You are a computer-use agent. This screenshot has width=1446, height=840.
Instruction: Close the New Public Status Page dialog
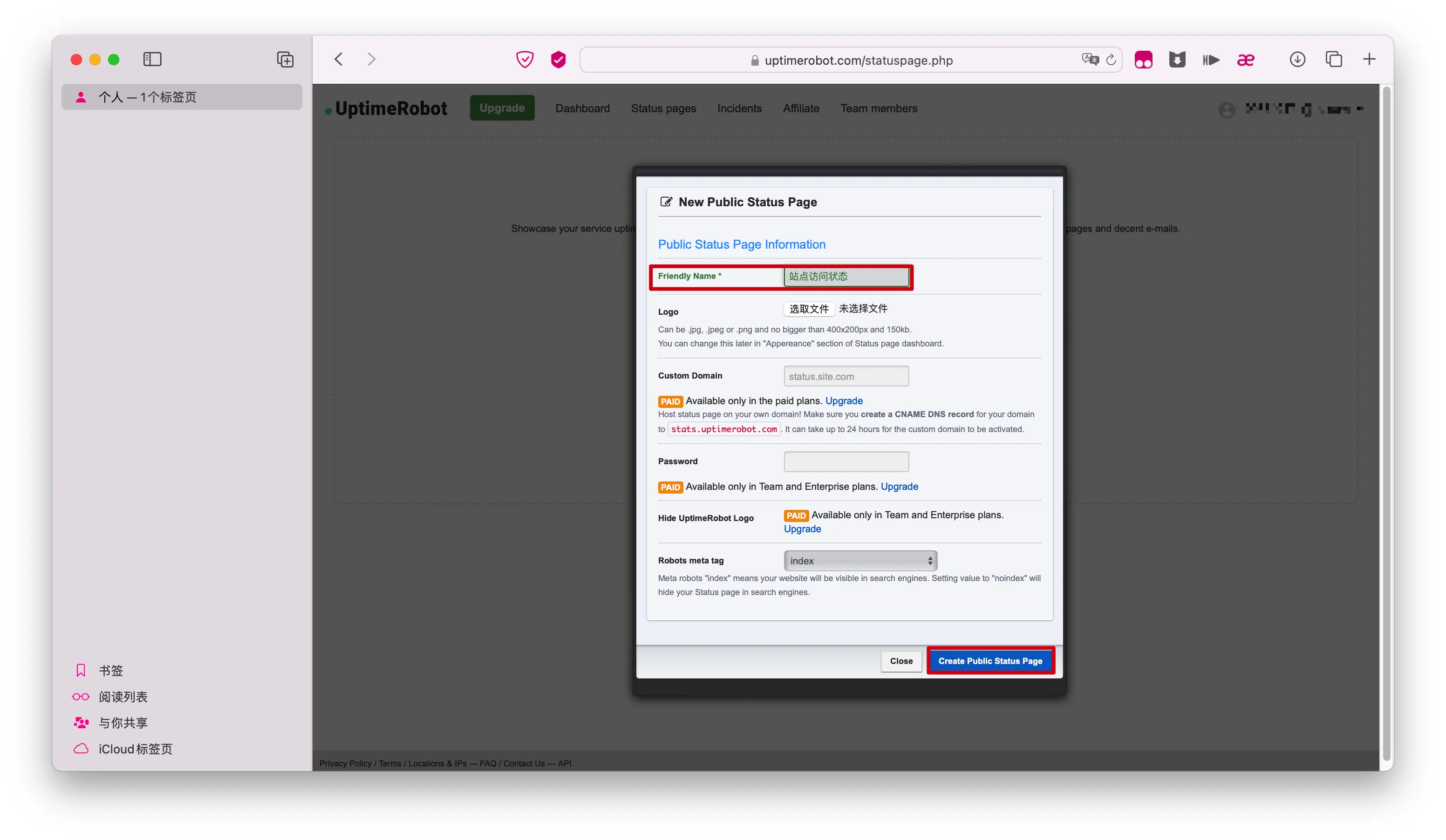[x=901, y=661]
